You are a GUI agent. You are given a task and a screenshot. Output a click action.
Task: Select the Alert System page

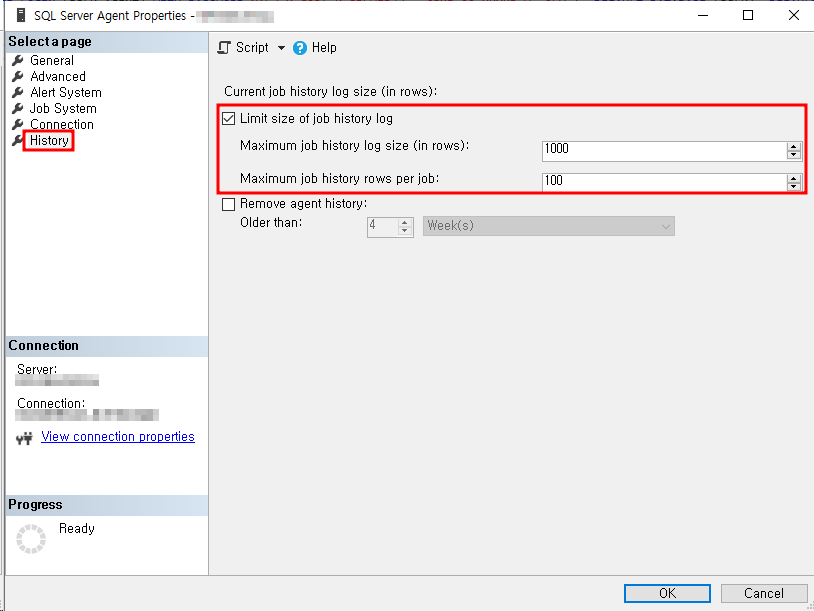coord(65,92)
